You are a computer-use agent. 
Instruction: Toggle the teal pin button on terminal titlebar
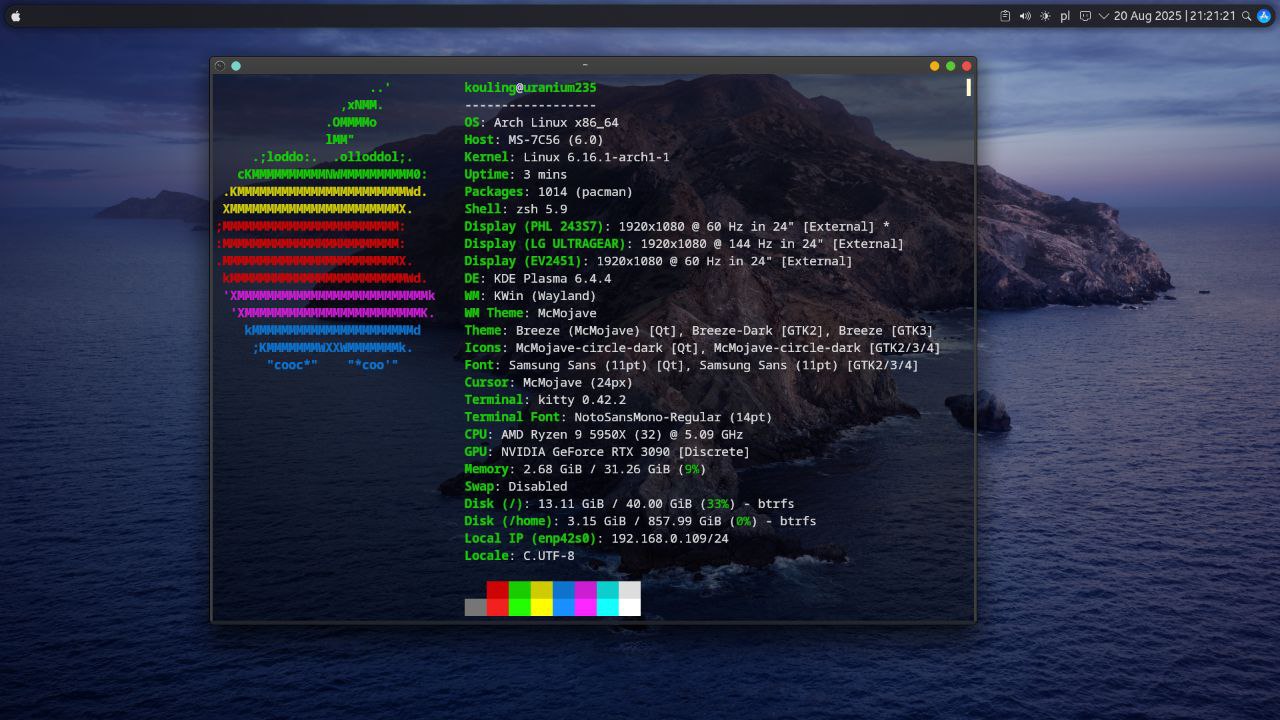(x=236, y=66)
